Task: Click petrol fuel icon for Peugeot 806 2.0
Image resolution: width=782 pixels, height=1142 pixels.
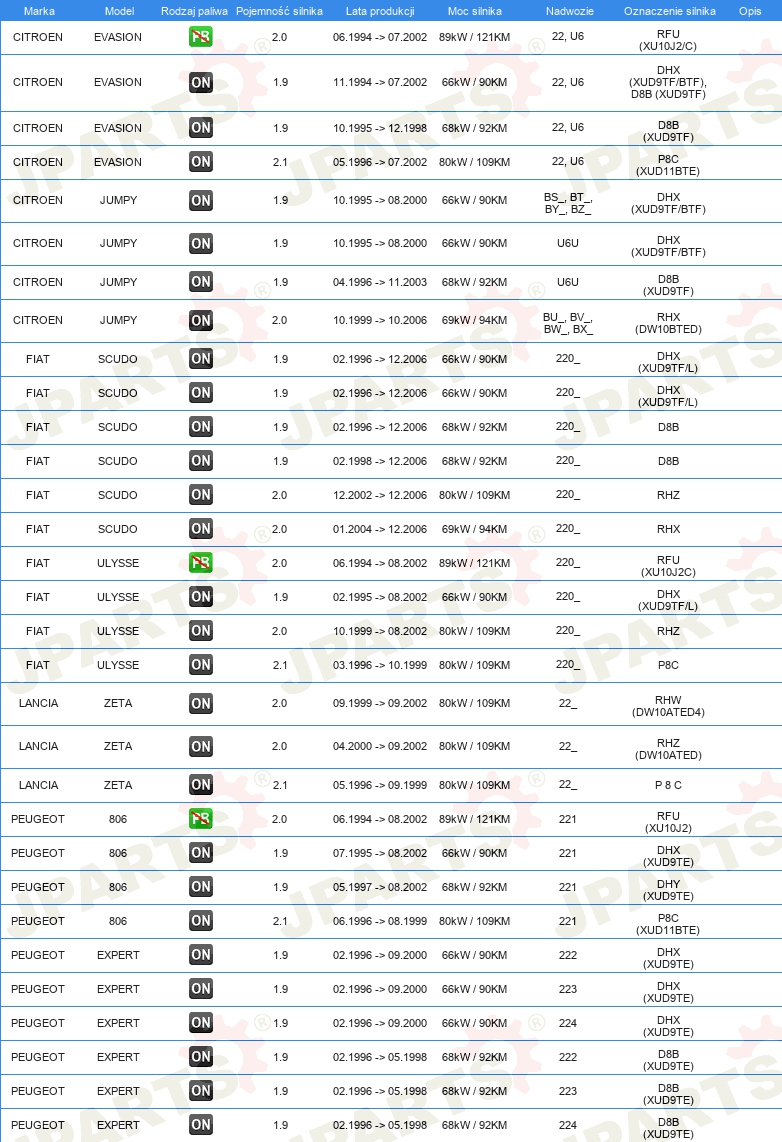Action: click(x=200, y=819)
